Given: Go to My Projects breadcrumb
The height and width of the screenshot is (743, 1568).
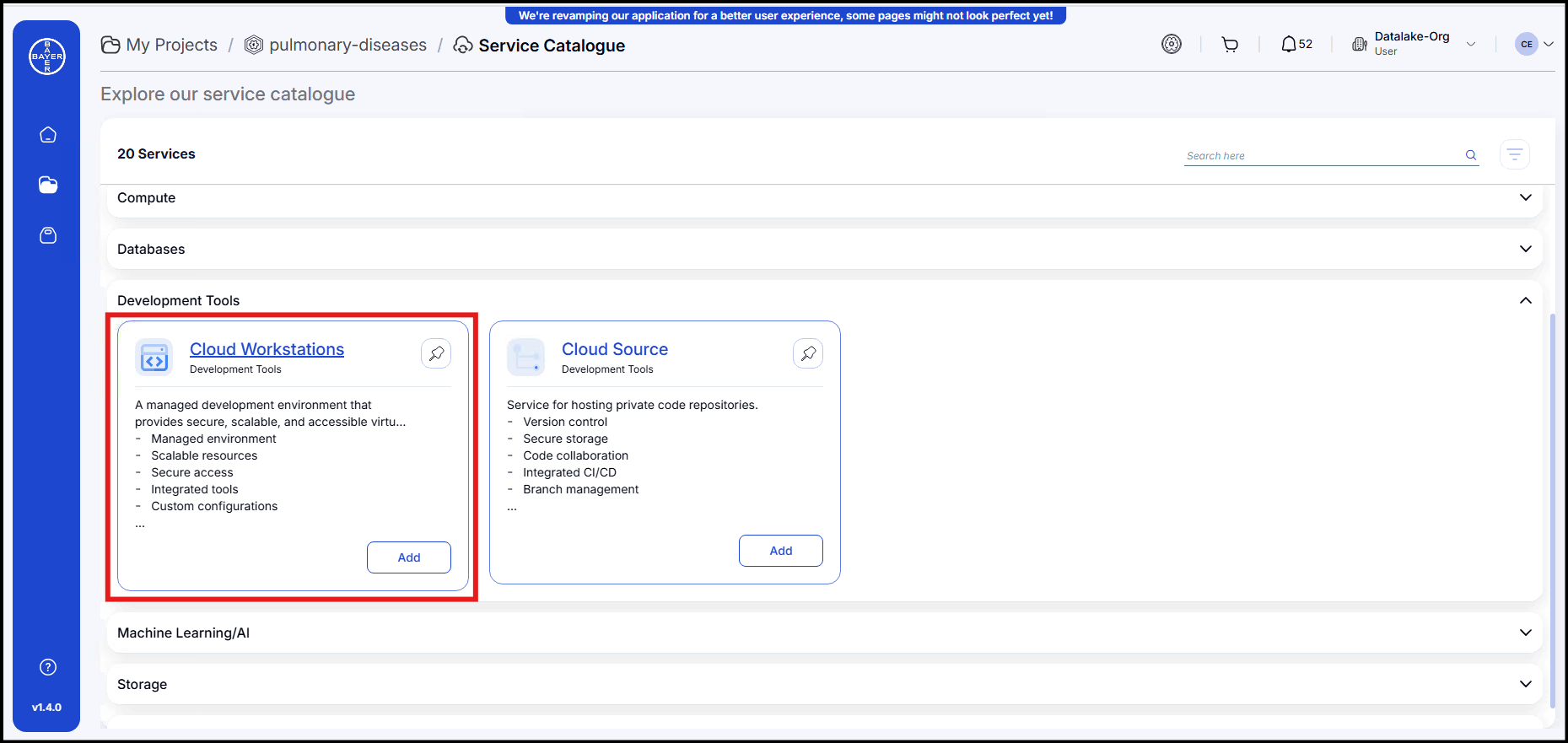Looking at the screenshot, I should coord(171,45).
